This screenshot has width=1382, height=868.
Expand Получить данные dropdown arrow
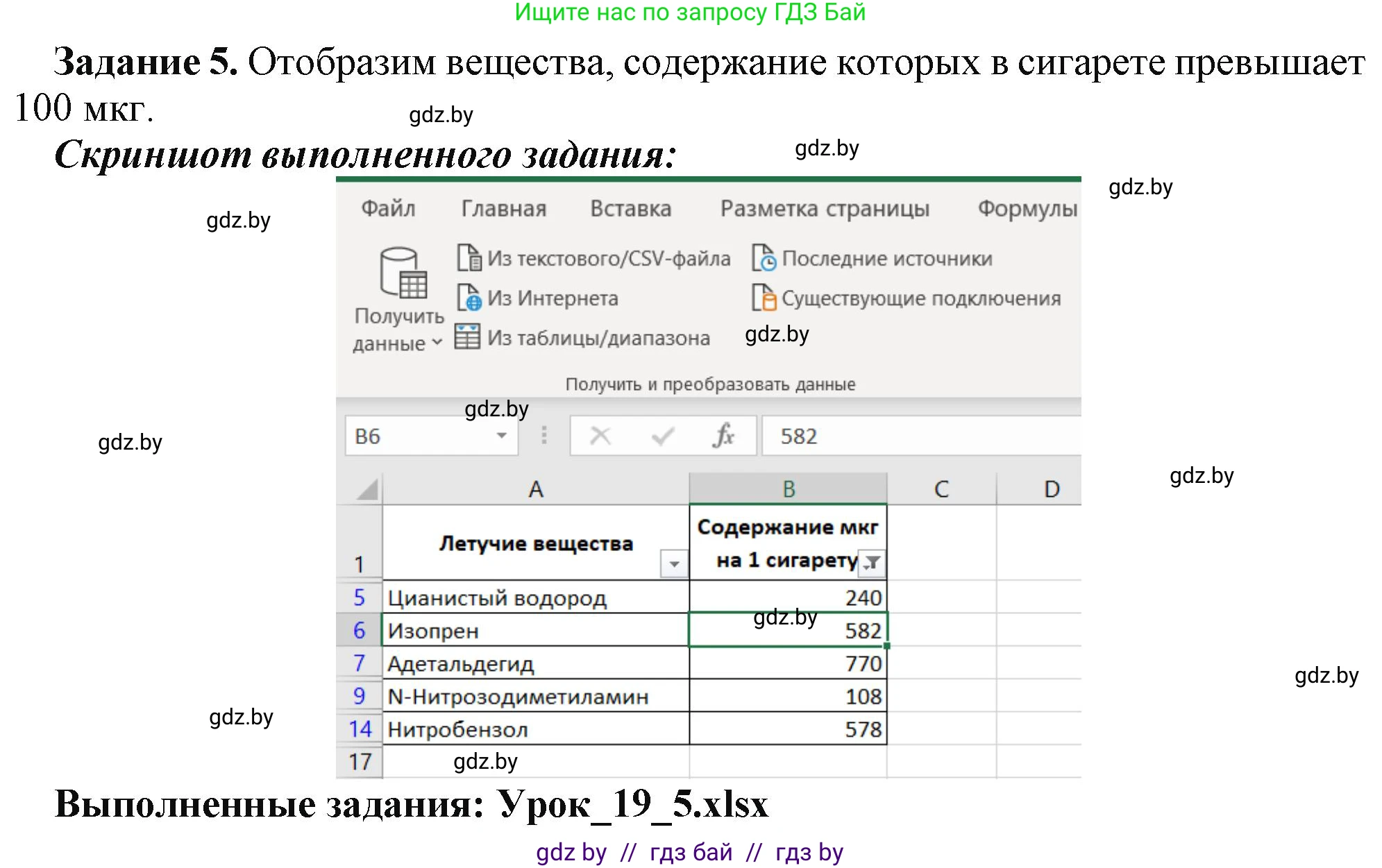[x=437, y=341]
